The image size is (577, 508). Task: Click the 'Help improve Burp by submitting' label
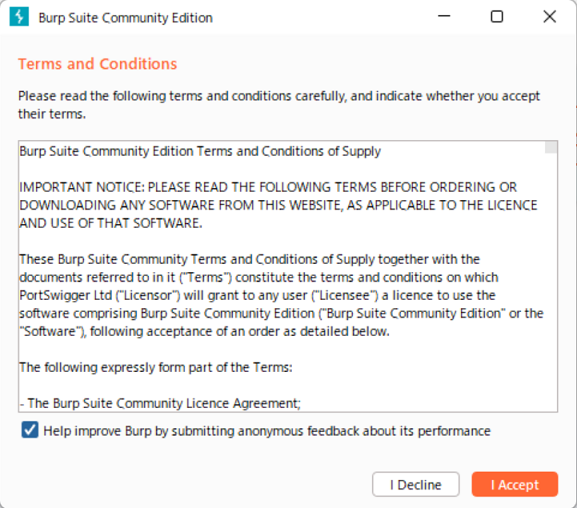coord(267,431)
